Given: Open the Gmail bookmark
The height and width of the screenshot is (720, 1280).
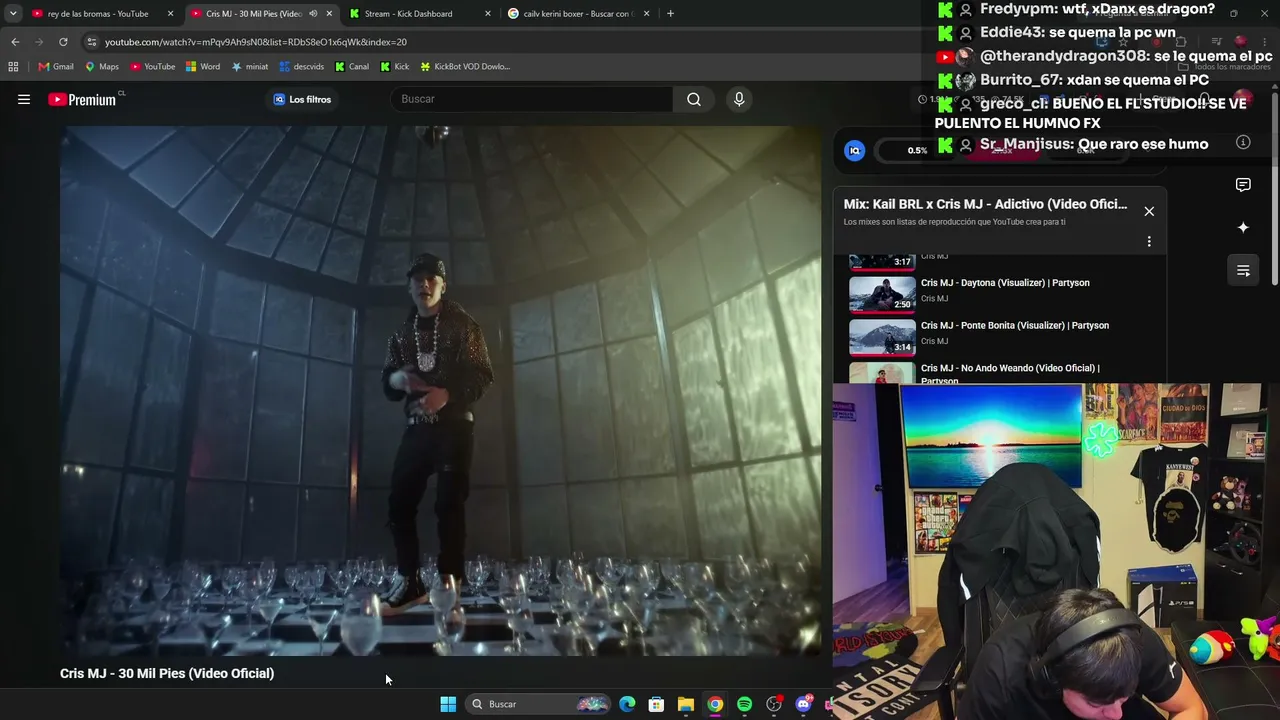Looking at the screenshot, I should [56, 67].
